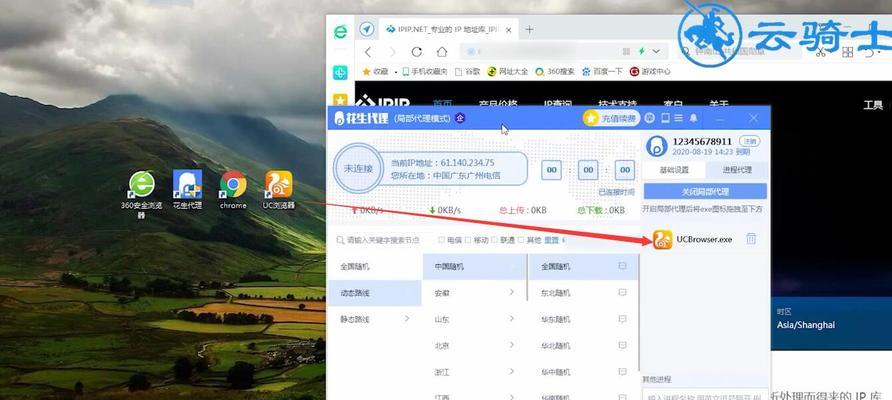Select the 动态路线 route category
This screenshot has height=400, width=892.
coord(374,293)
